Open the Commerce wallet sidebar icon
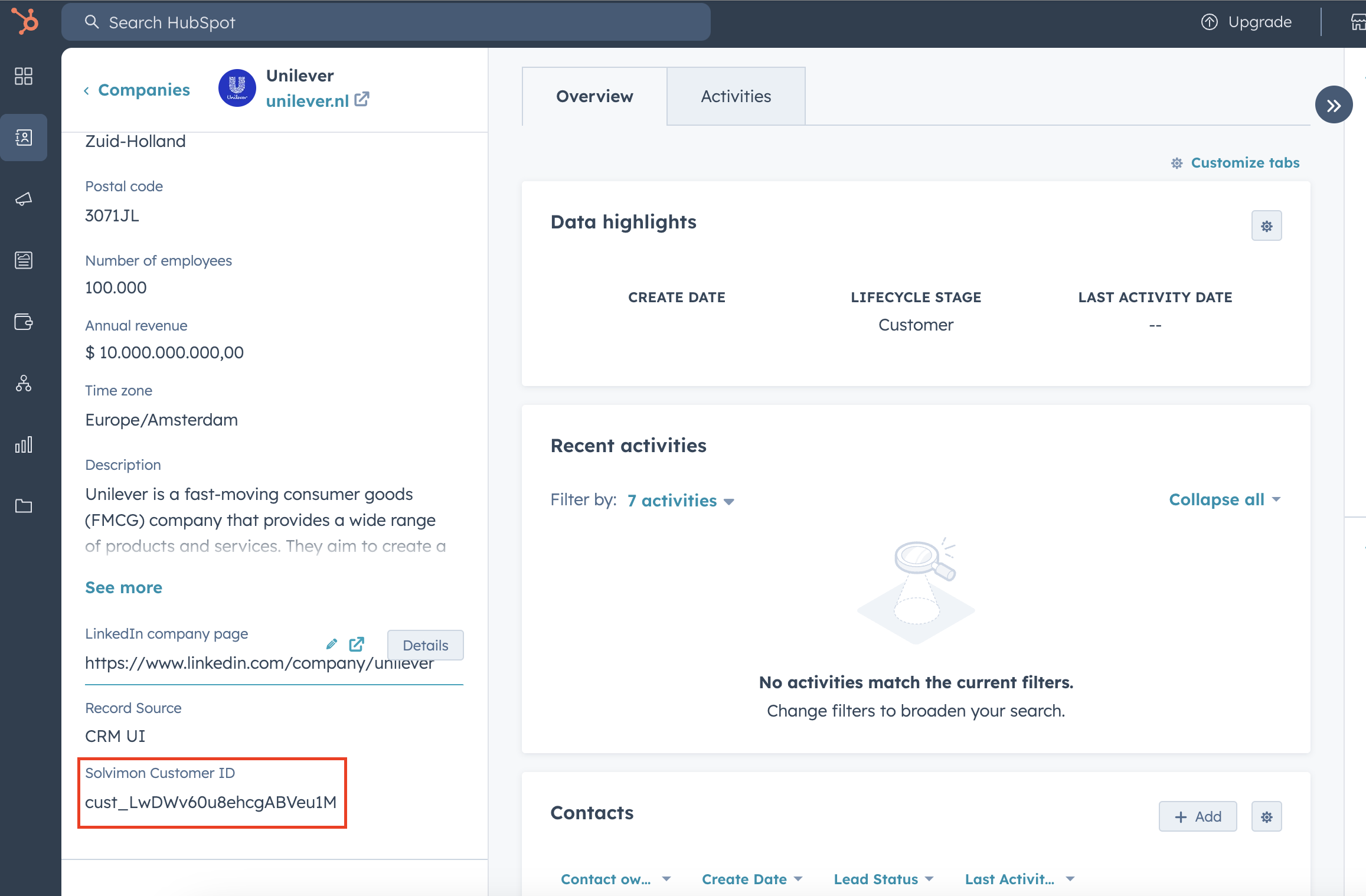Screen dimensions: 1366x896 pos(24,322)
